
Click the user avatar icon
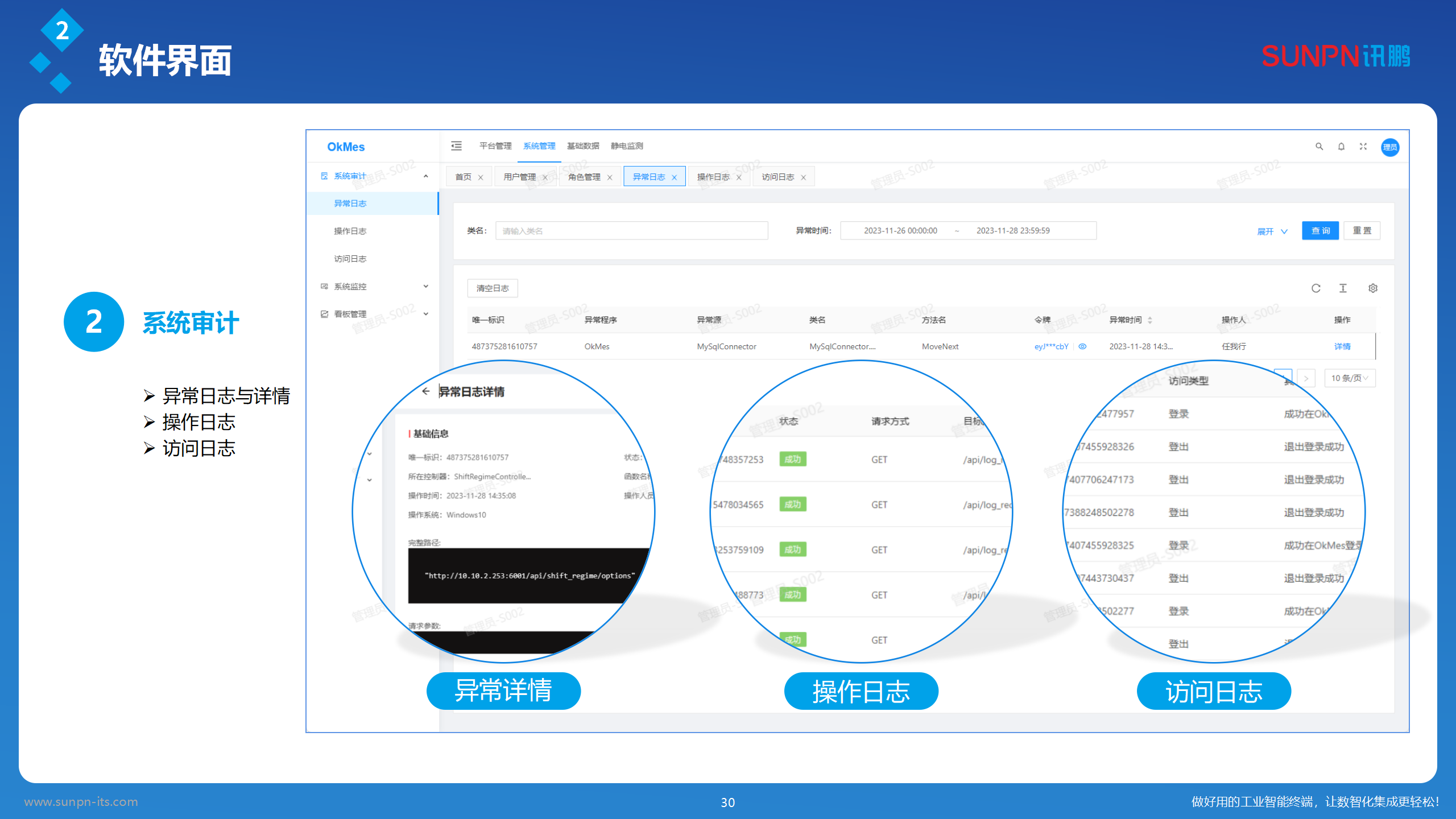coord(1390,147)
